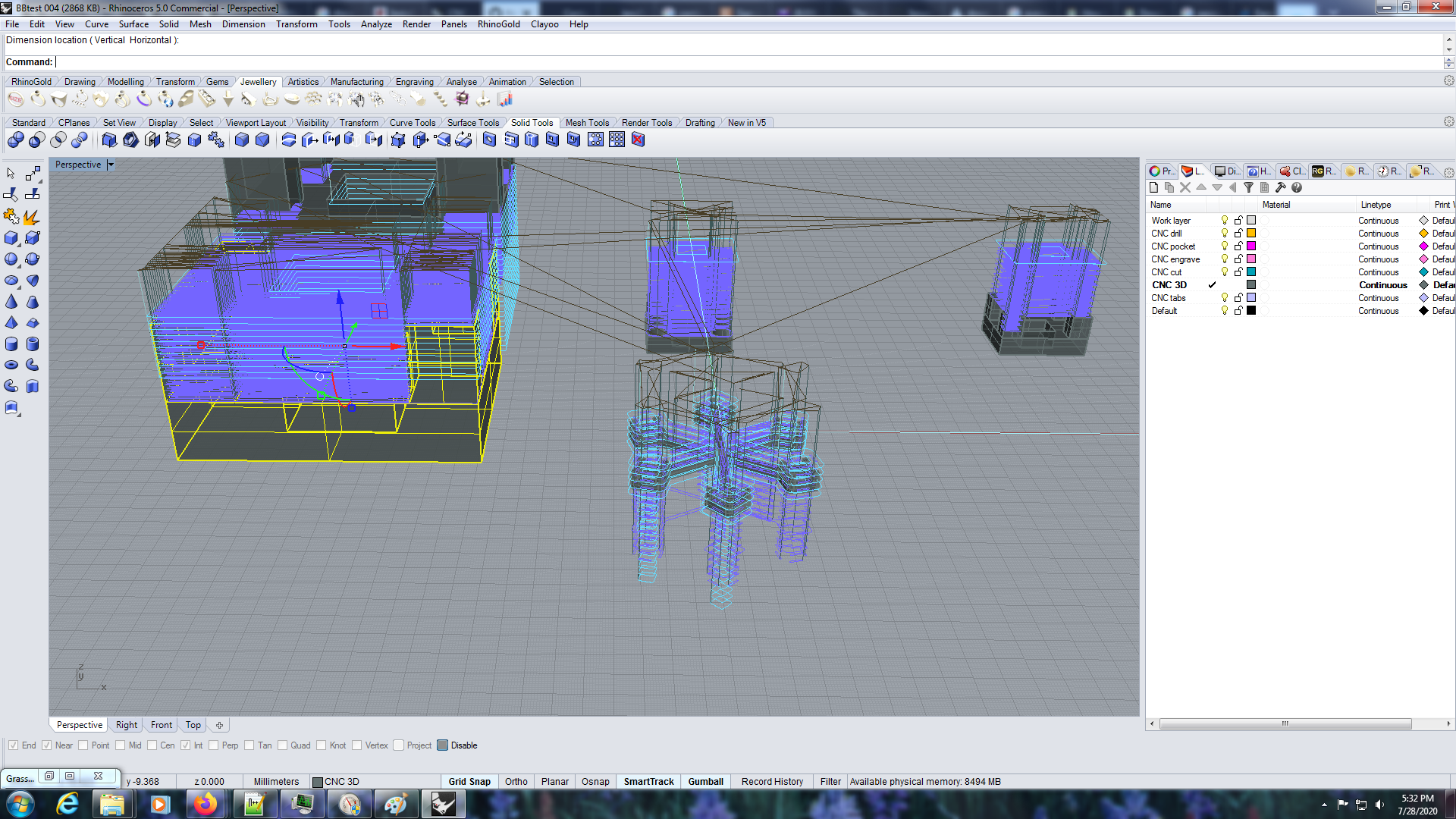Pick the Cylinder tool in sidebar
The image size is (1456, 819).
(11, 344)
